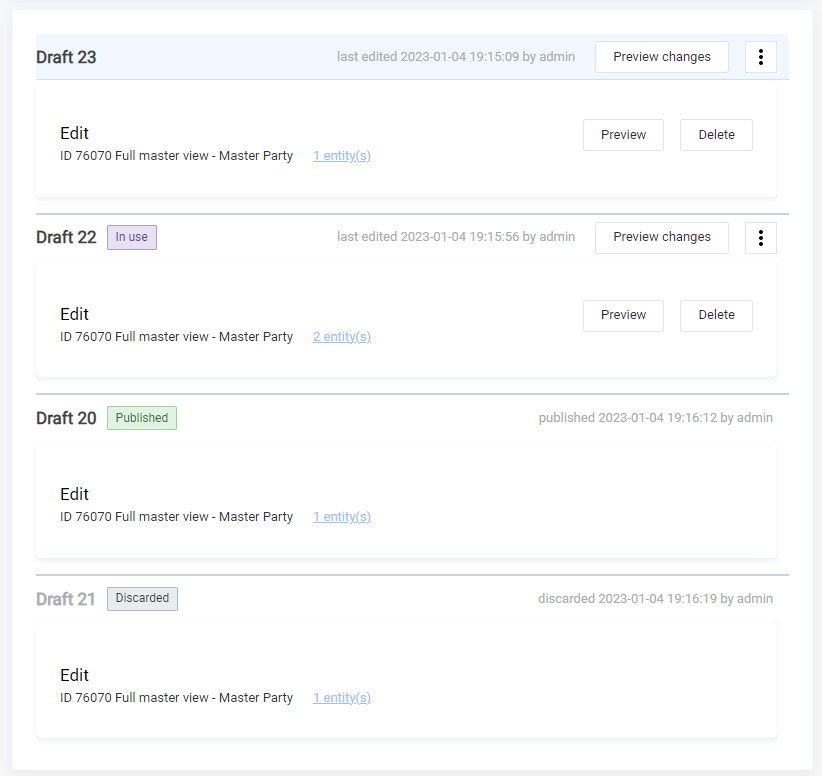Open the 2 entity(s) link in Draft 22
This screenshot has height=776, width=822.
pyautogui.click(x=342, y=337)
